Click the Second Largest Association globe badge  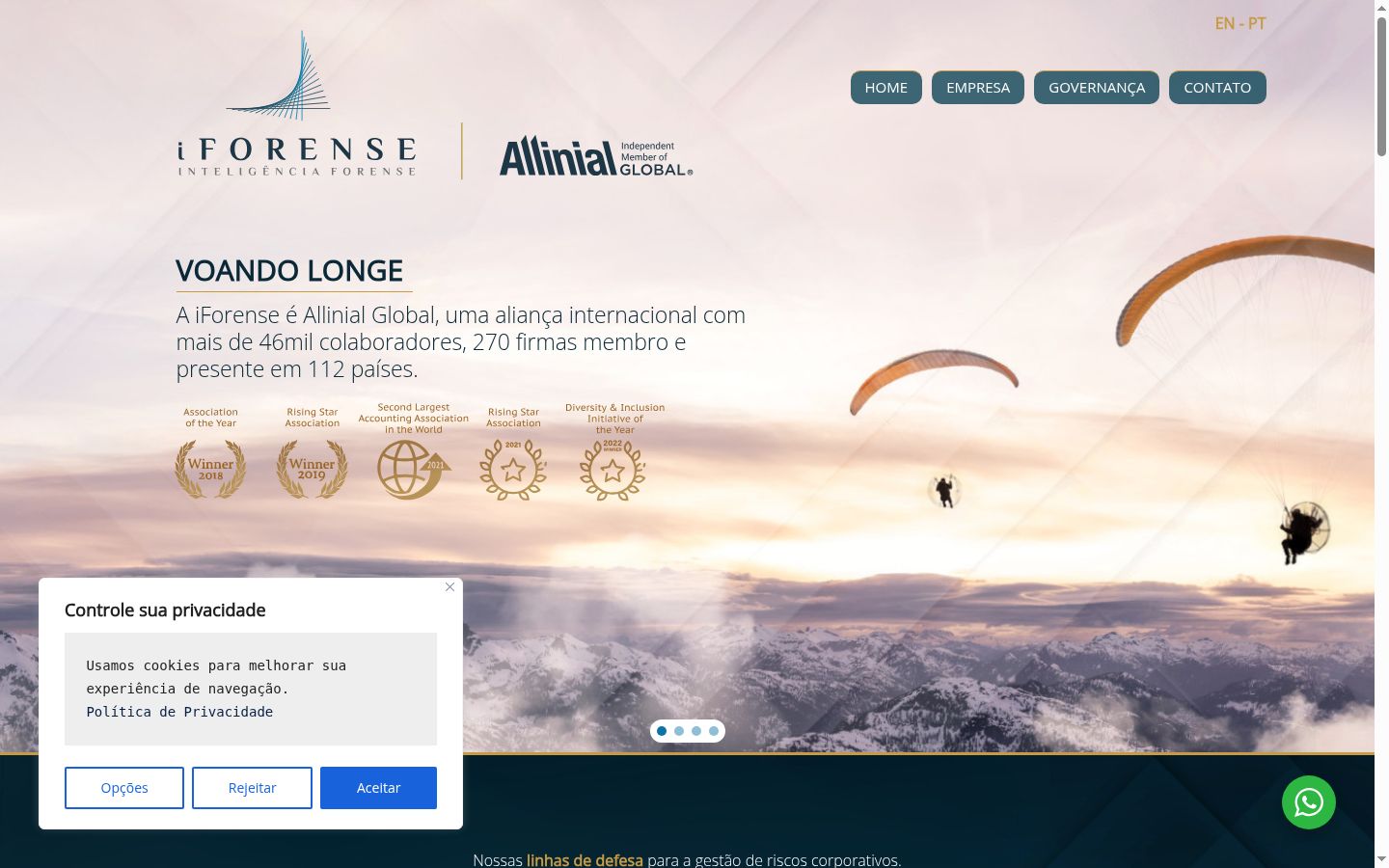click(x=414, y=470)
